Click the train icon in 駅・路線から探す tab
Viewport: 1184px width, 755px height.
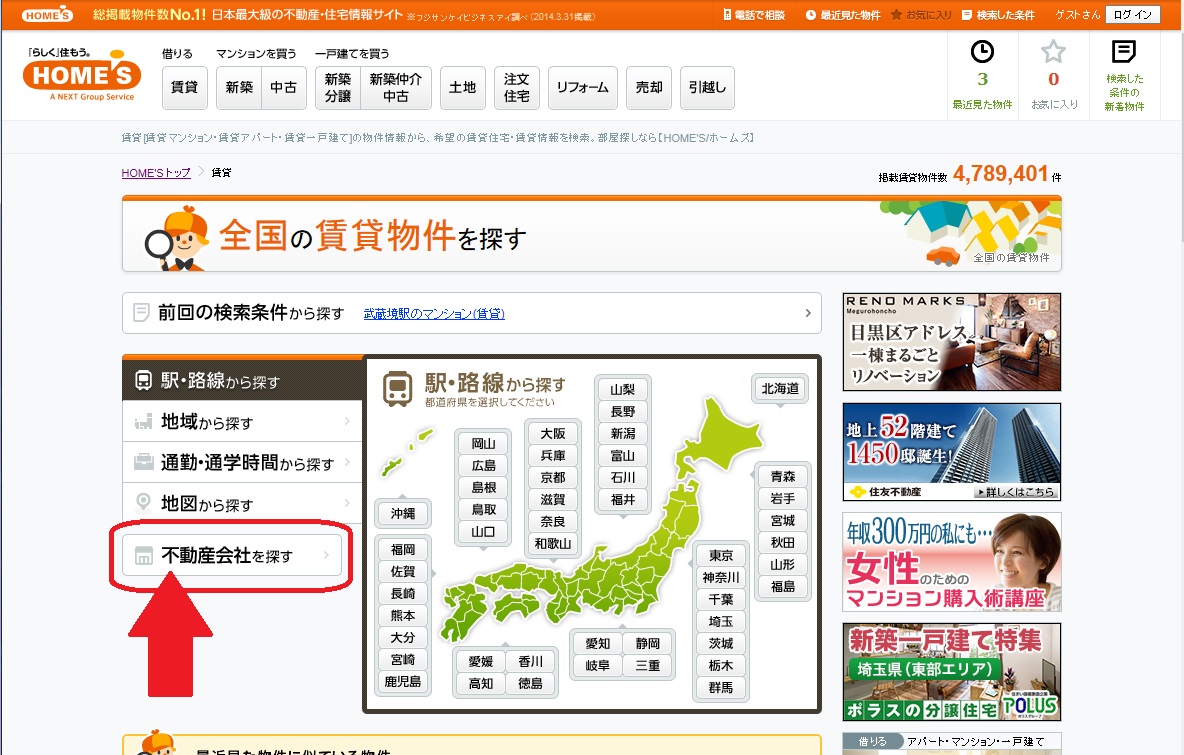[143, 381]
